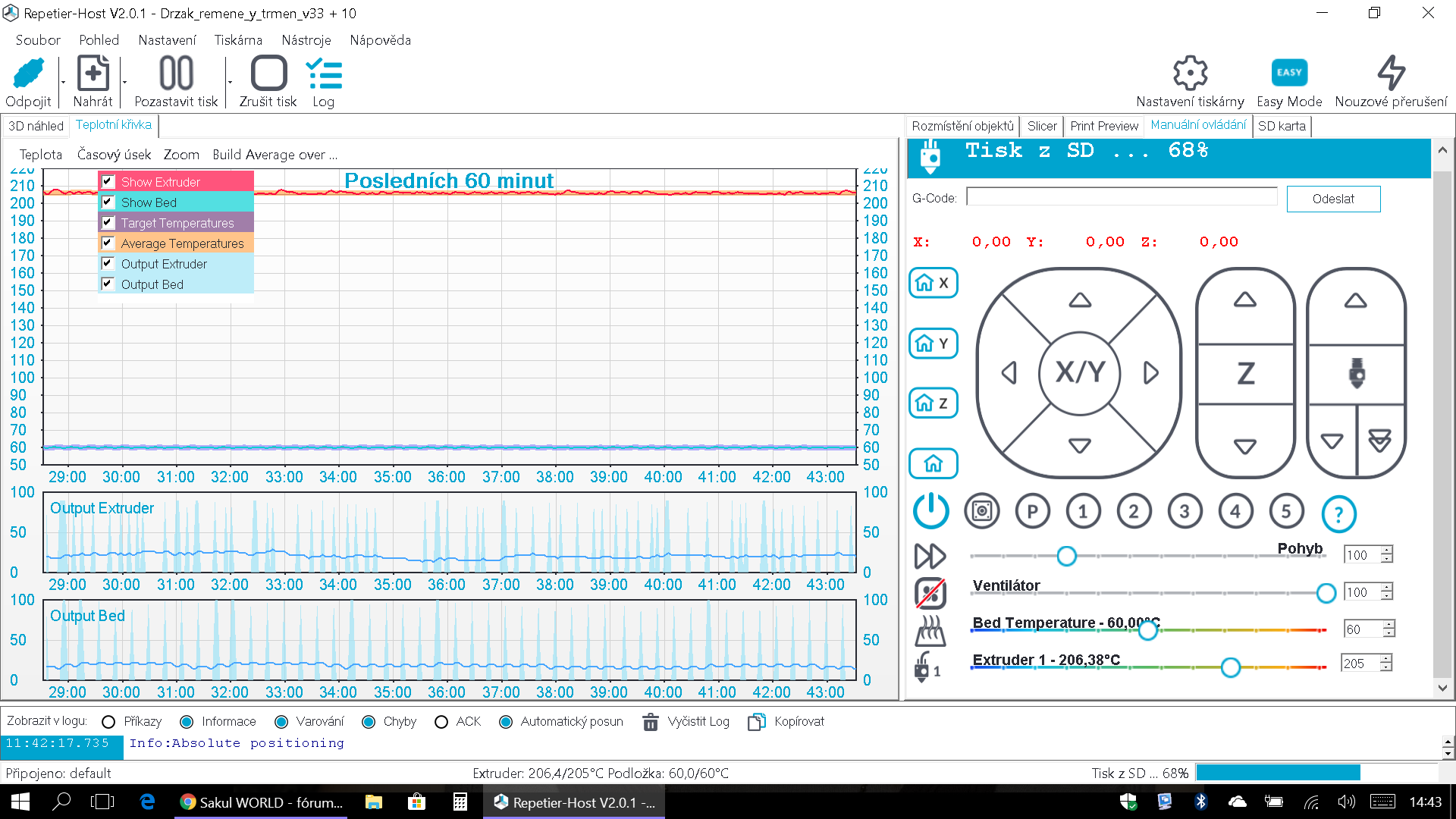Expand the Nahrát dropdown arrow

[124, 82]
